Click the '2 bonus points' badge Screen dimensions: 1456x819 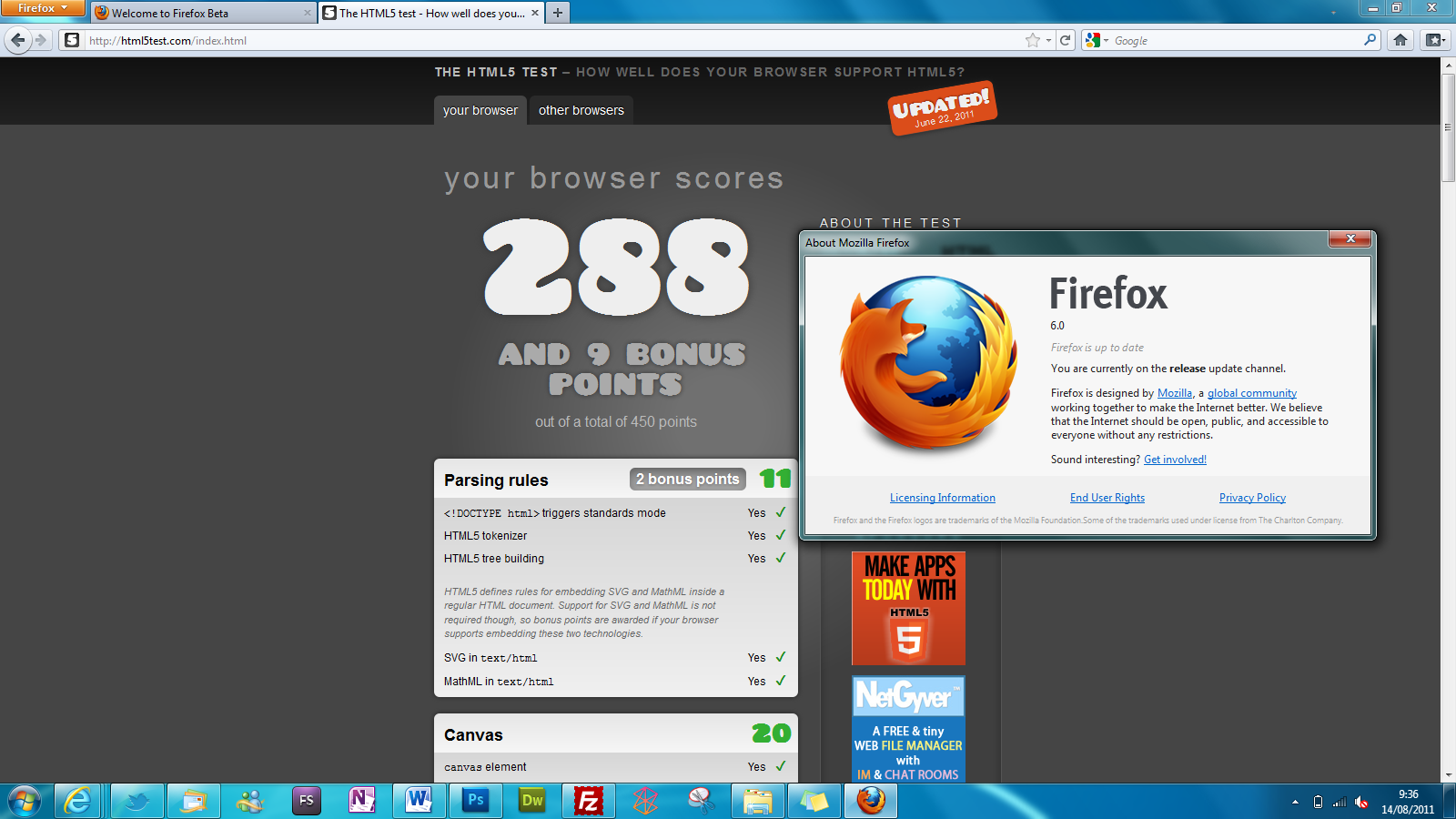688,480
